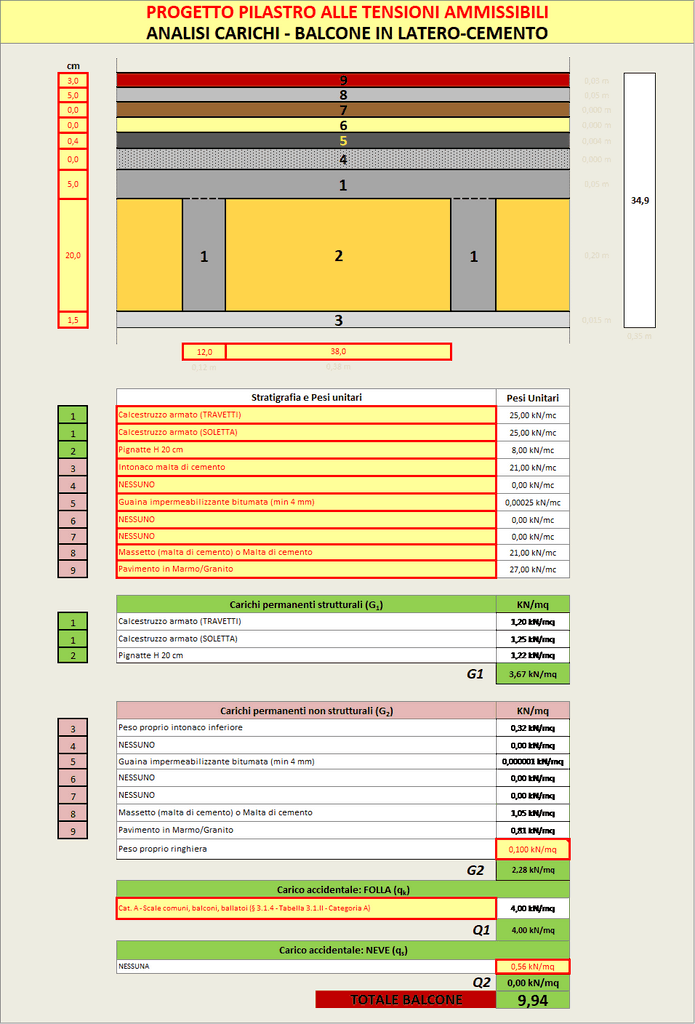This screenshot has height=1024, width=695.
Task: Select the 20,0 cm pignatte height cell
Action: pos(73,255)
